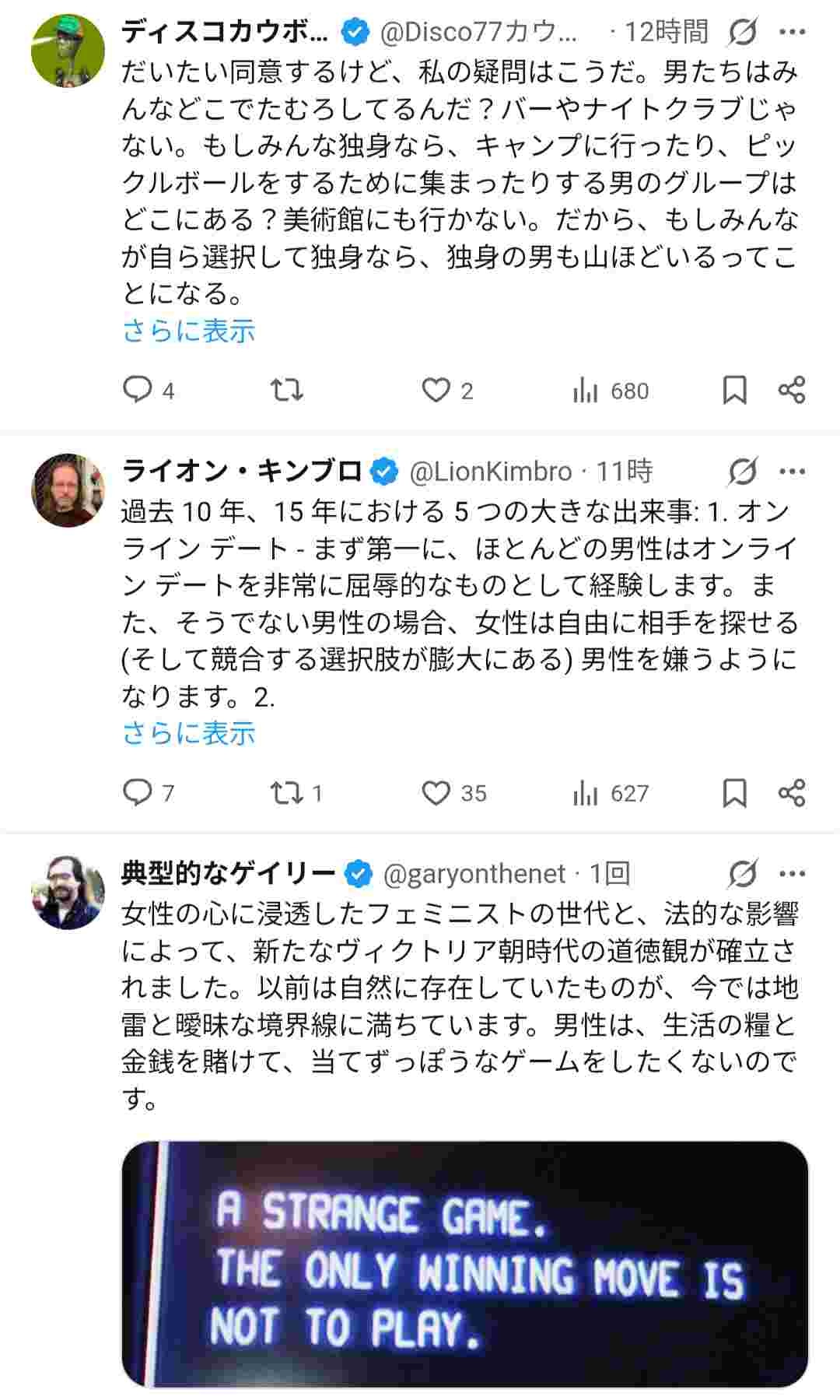The image size is (840, 1400).
Task: View analytics showing 680 views
Action: click(611, 391)
